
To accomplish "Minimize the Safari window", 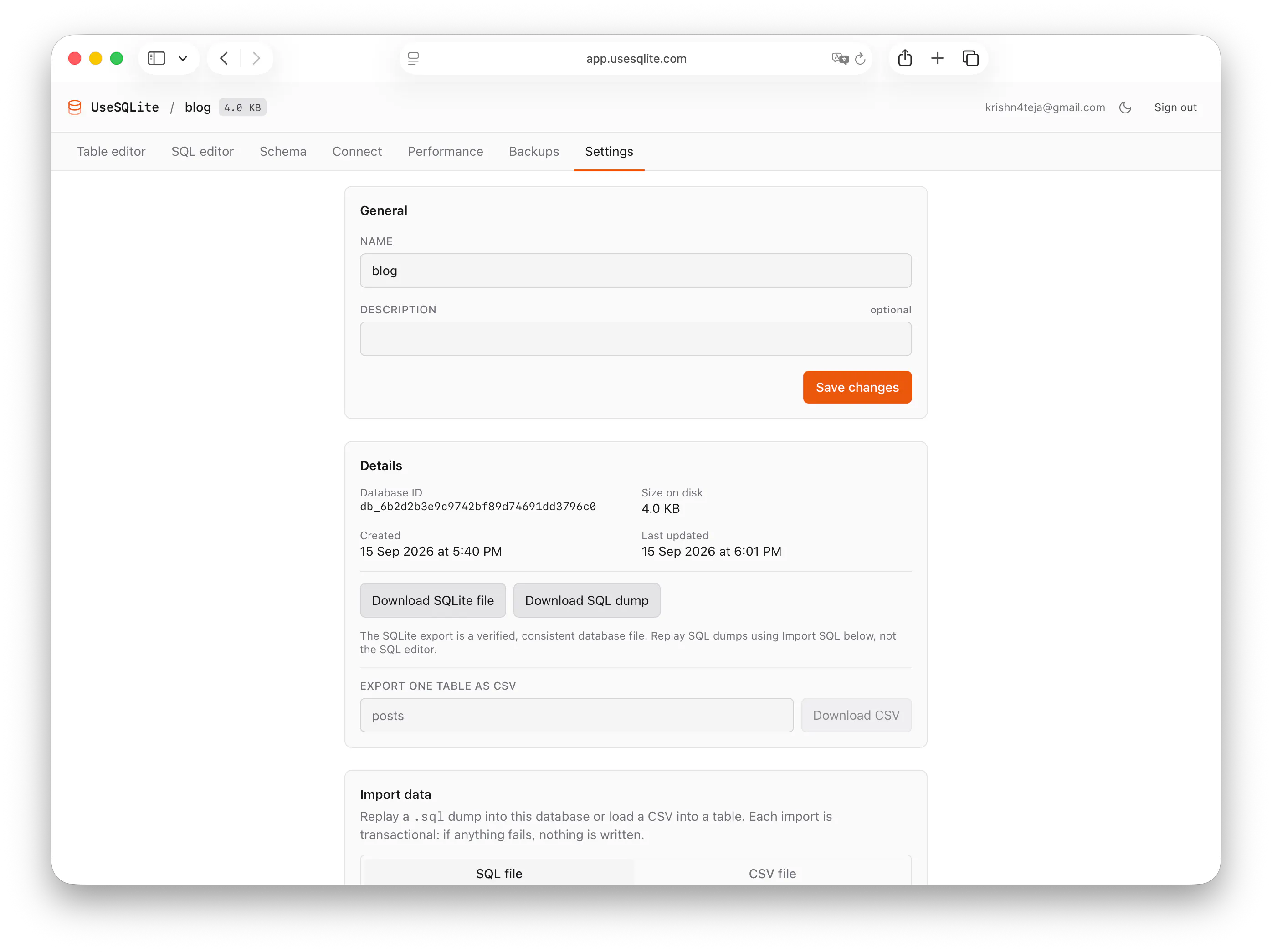I will (x=96, y=58).
